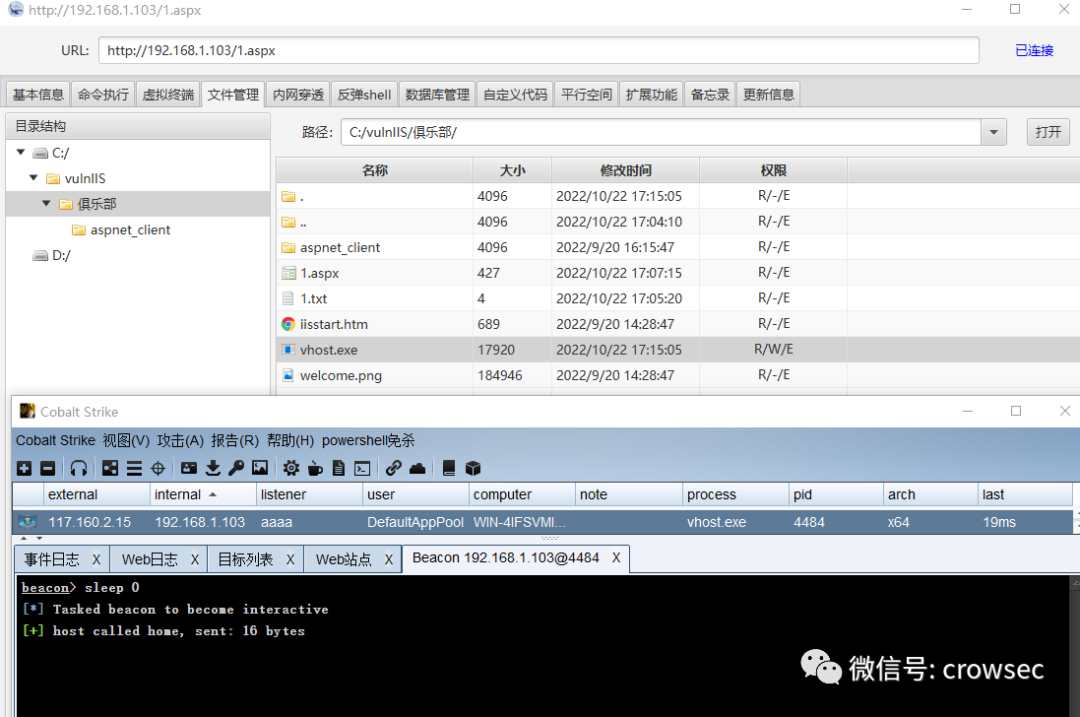Click the D:/ drive icon in the tree
The width and height of the screenshot is (1080, 717).
40,256
